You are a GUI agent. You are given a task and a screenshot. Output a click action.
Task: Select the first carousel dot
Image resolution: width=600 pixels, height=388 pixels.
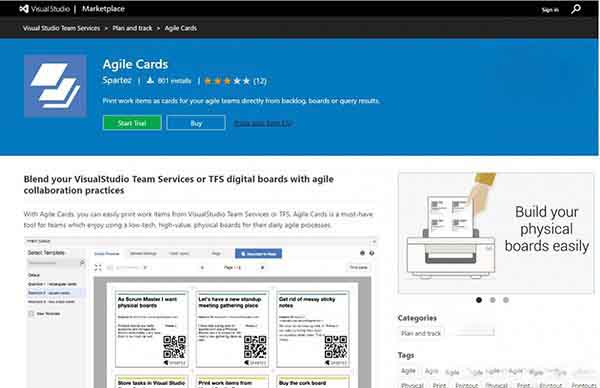click(479, 300)
